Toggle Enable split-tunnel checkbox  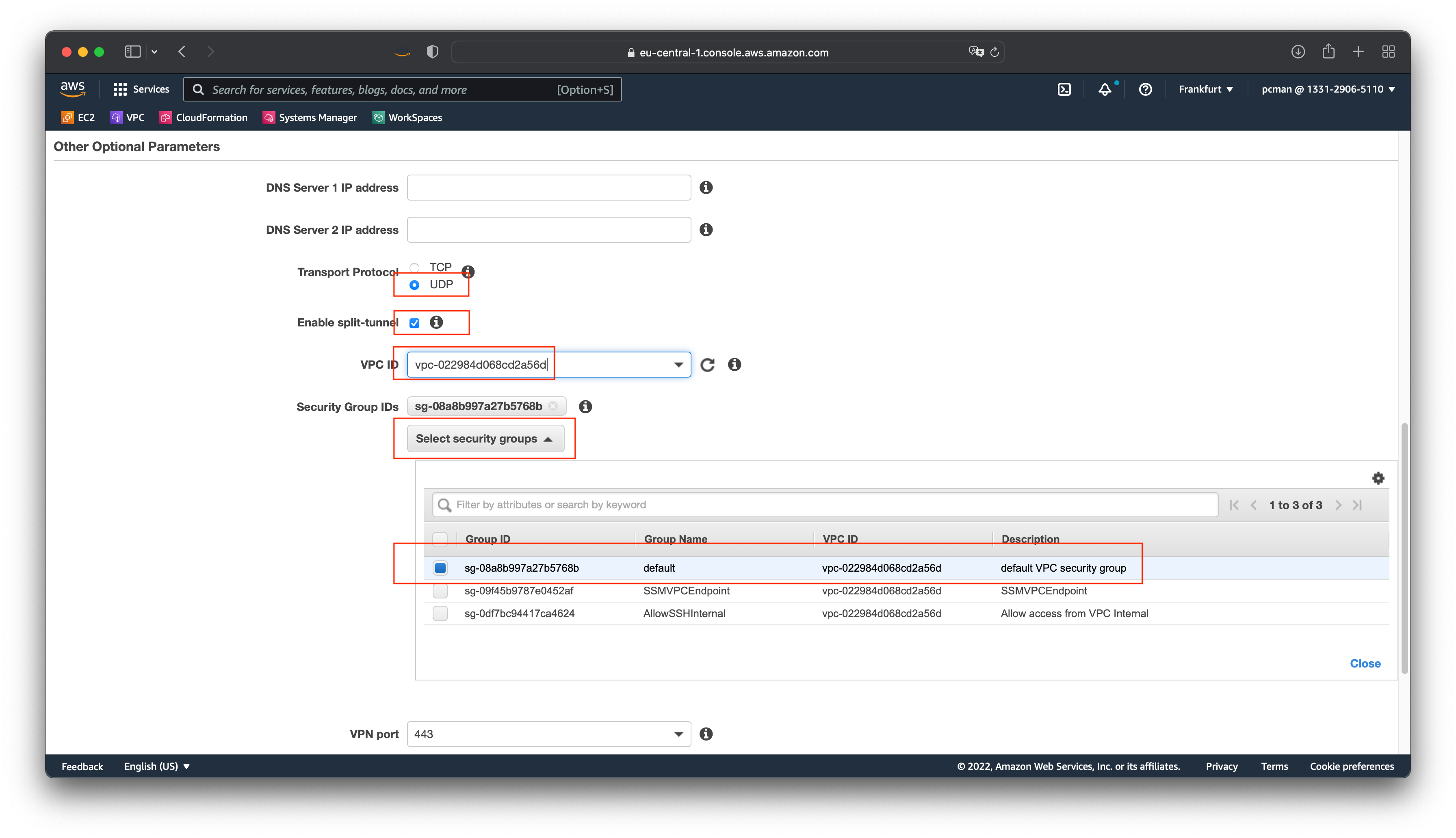[414, 323]
